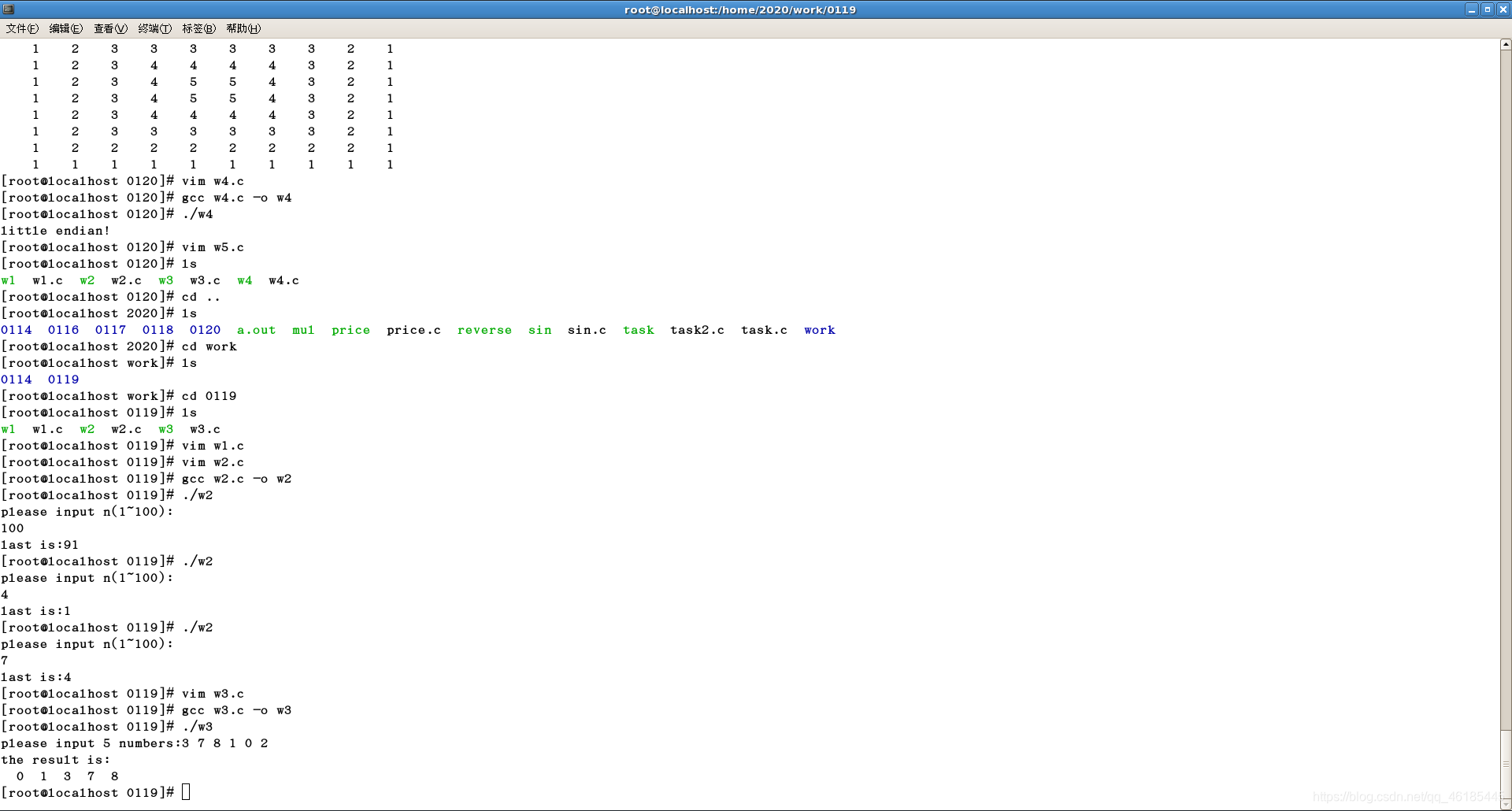This screenshot has height=811, width=1512.
Task: Click the blue '0119' directory name
Action: click(63, 380)
